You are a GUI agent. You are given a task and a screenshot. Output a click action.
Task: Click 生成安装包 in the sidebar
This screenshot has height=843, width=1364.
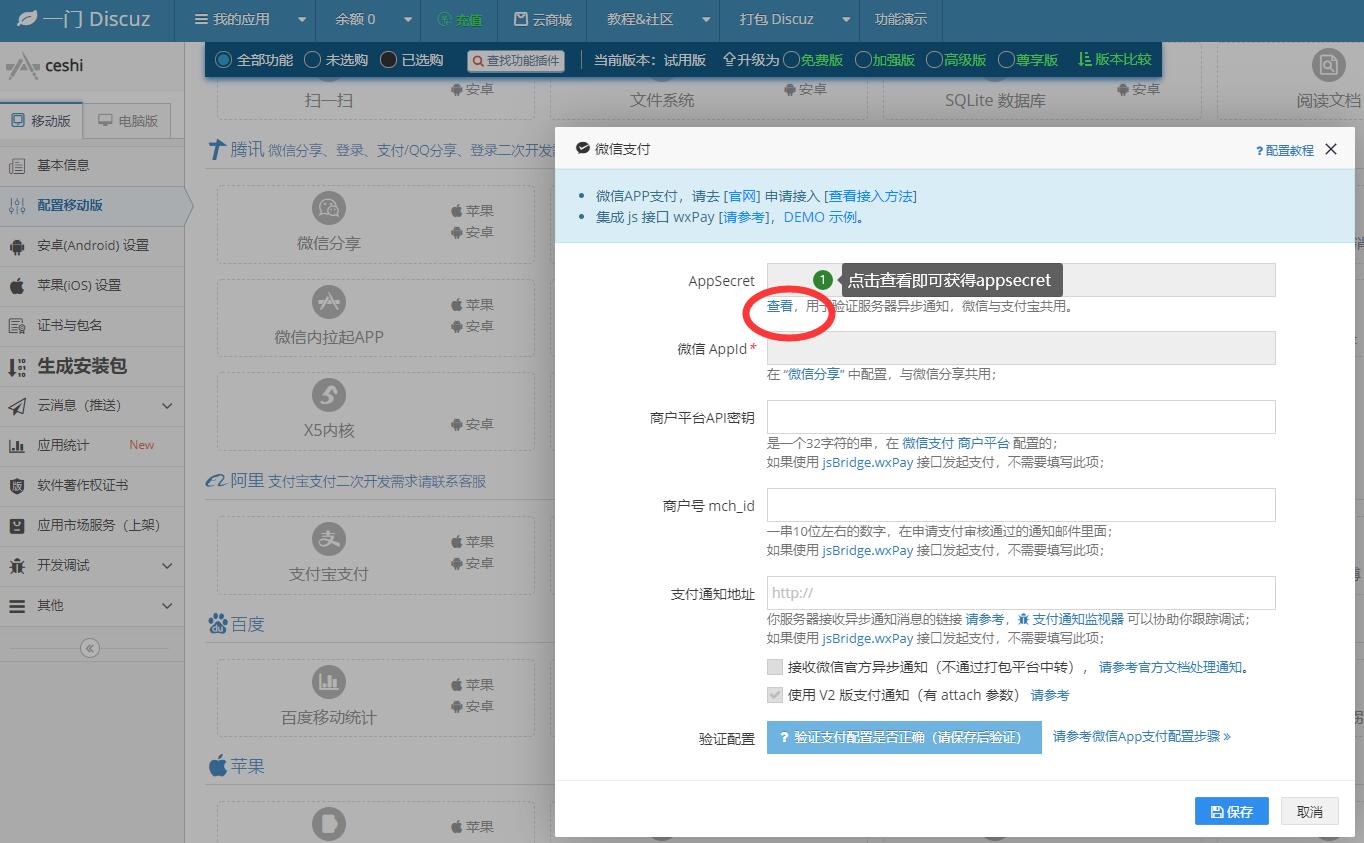[x=92, y=366]
